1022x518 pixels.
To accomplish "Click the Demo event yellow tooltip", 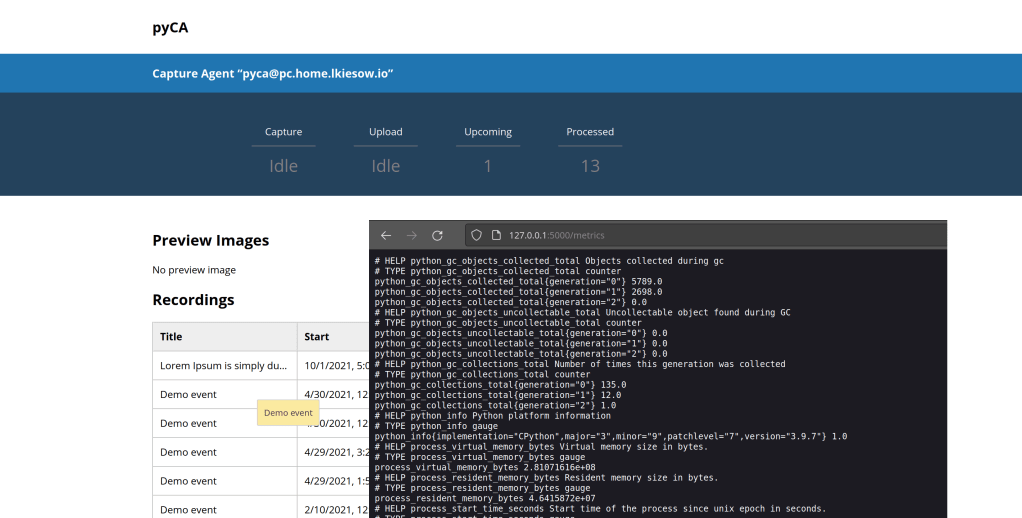I will tap(288, 413).
